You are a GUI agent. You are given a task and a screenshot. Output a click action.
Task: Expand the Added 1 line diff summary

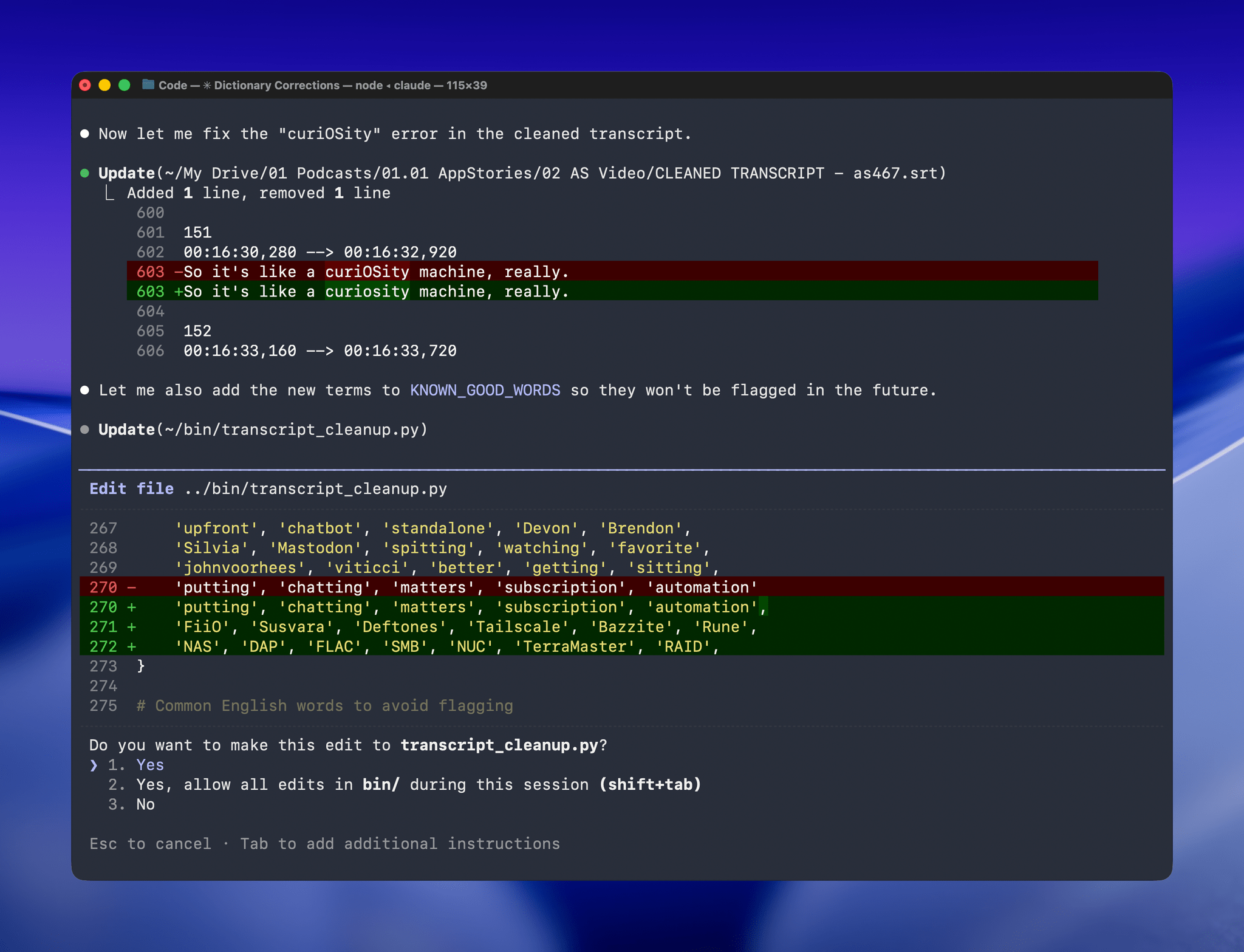click(x=258, y=193)
